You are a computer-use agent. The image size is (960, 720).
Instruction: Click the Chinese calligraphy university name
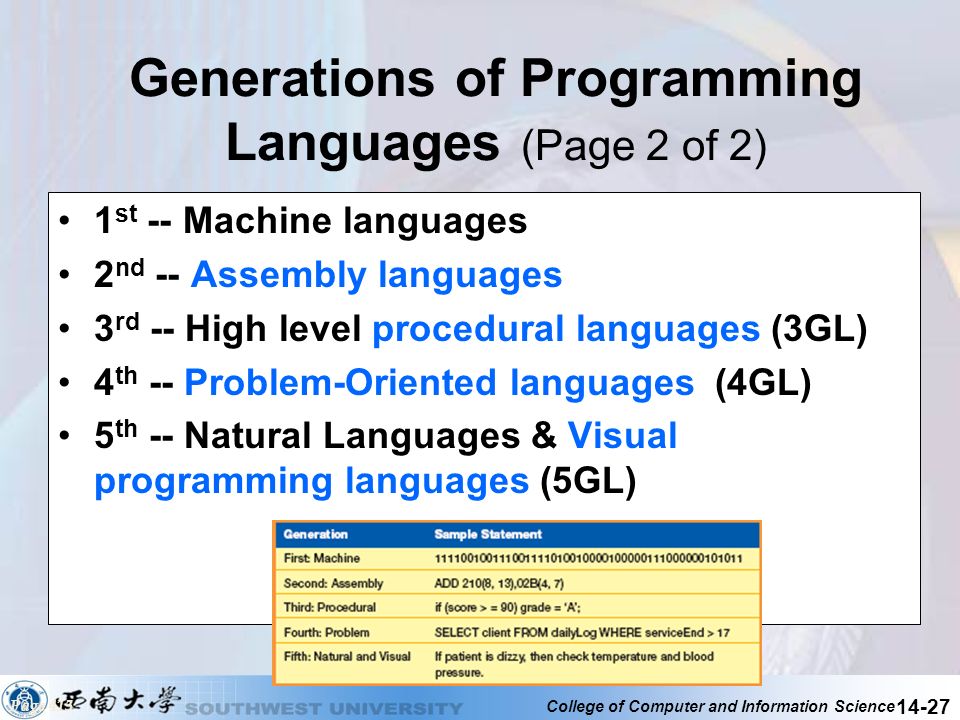[118, 699]
